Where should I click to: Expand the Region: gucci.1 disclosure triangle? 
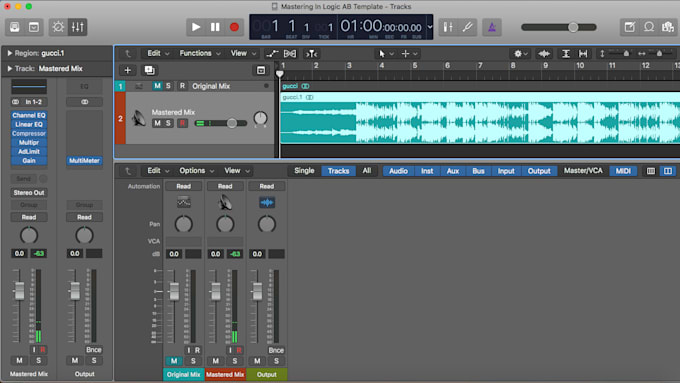tap(9, 53)
